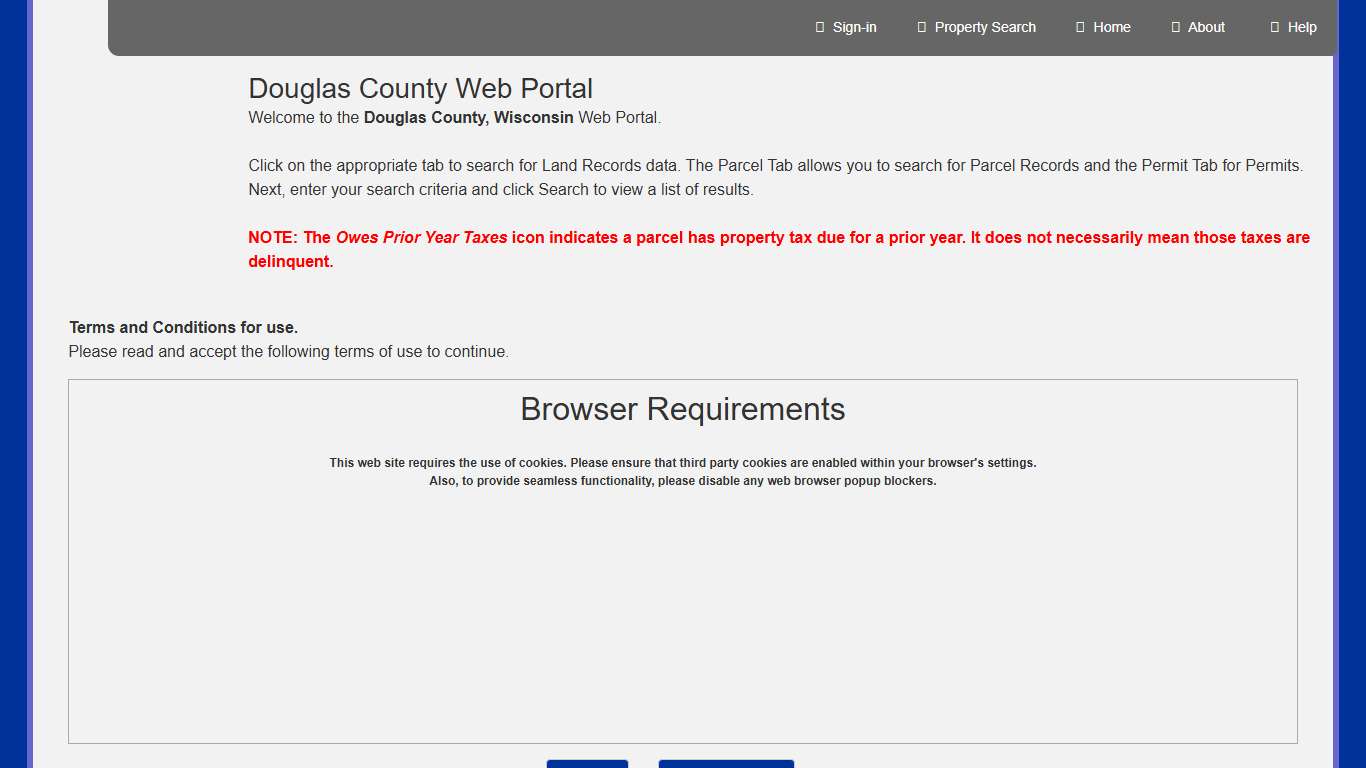Decline the terms using the wider blue button

[726, 765]
